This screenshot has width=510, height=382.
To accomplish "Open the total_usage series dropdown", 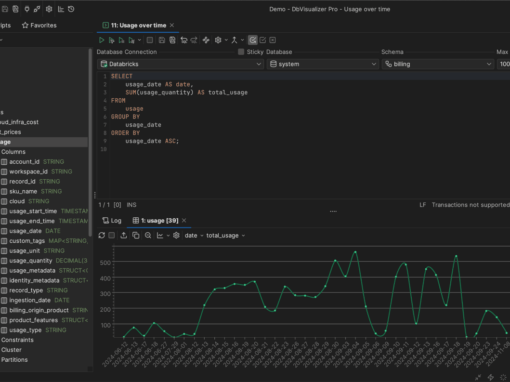I will (226, 235).
